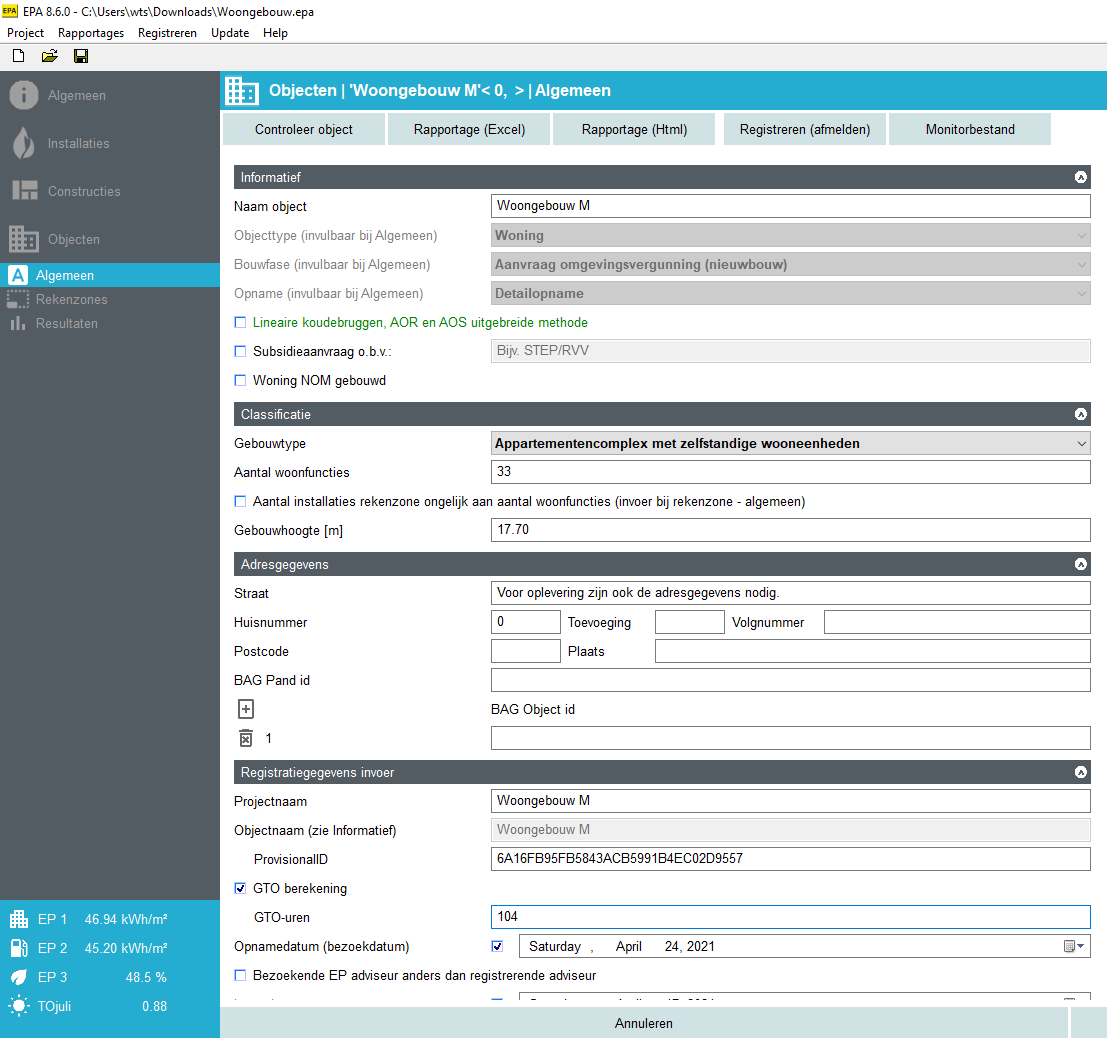This screenshot has height=1038, width=1107.
Task: Click the Annuleren button
Action: [643, 1023]
